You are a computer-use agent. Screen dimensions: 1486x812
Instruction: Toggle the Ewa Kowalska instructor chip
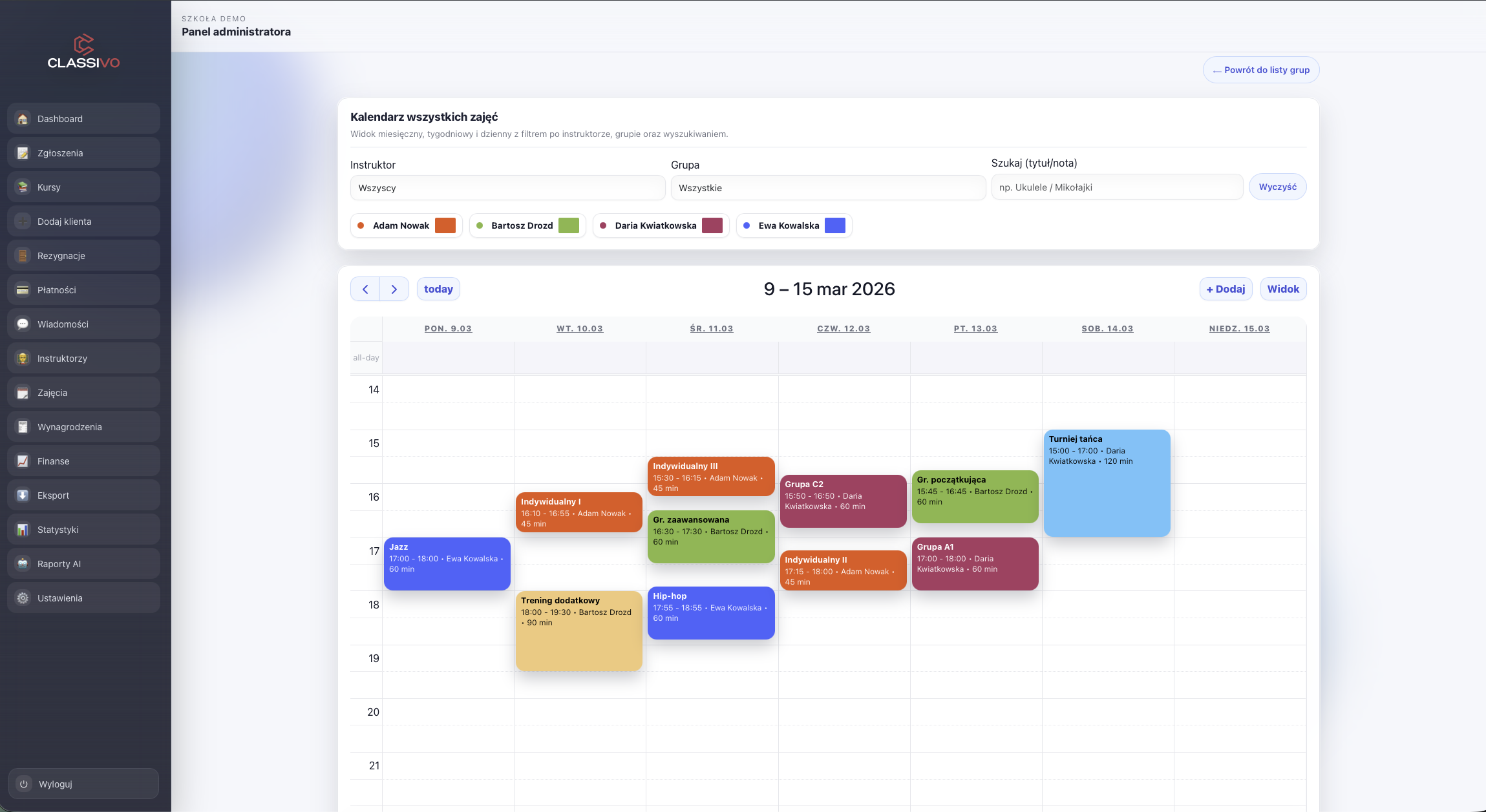pyautogui.click(x=788, y=225)
